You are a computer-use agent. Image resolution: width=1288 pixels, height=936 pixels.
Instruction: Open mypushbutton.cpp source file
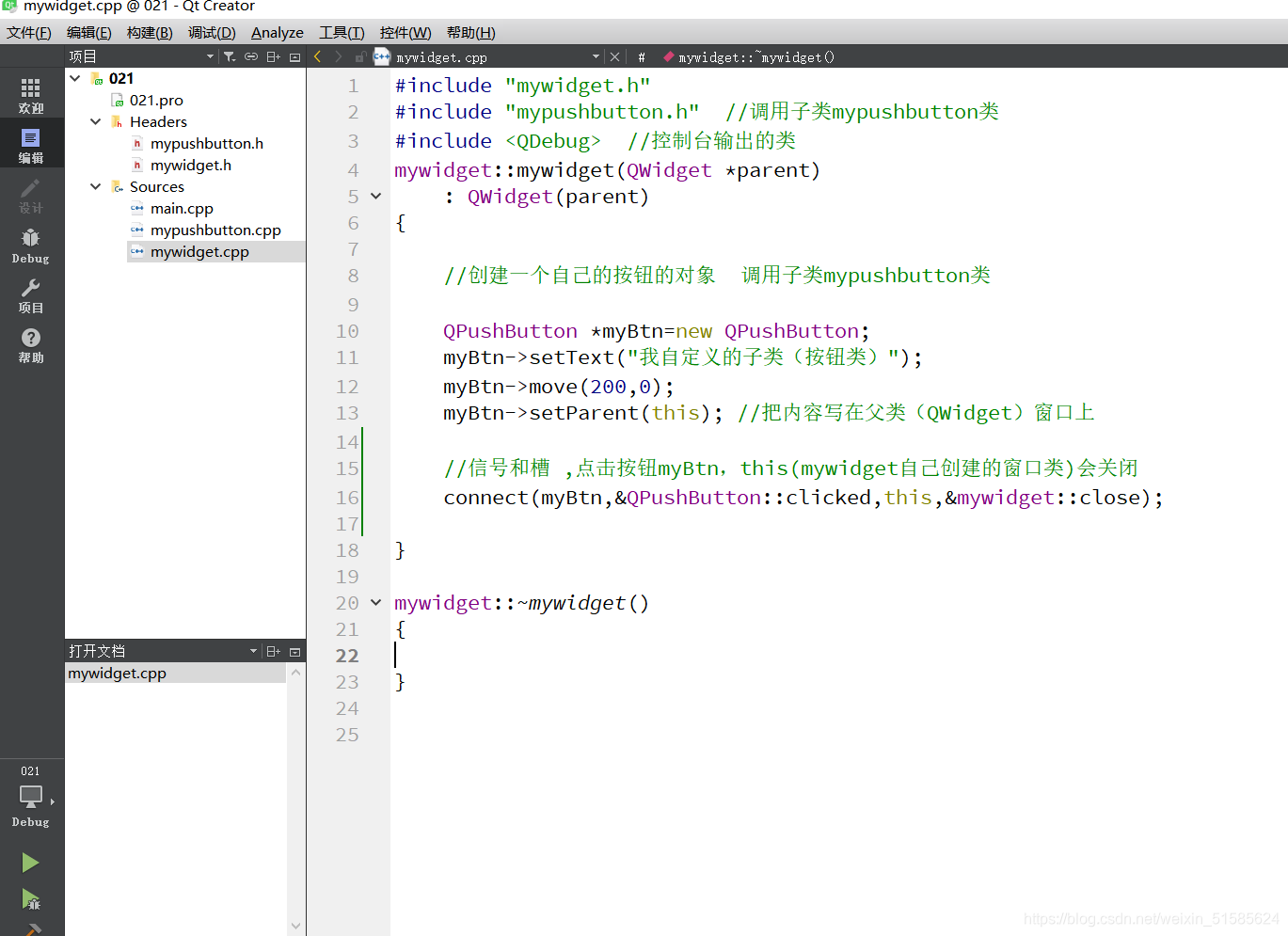coord(215,230)
